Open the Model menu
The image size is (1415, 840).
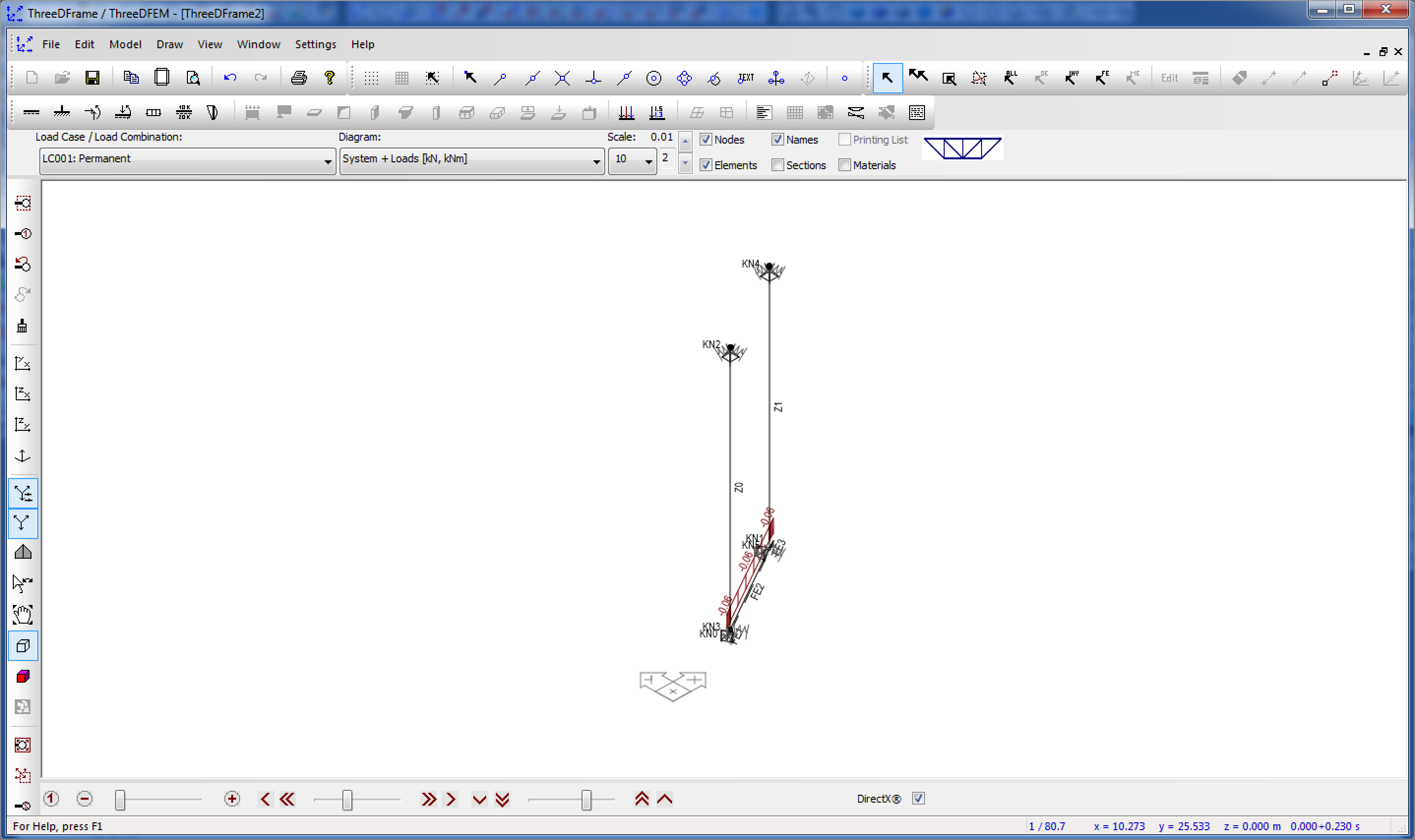125,44
